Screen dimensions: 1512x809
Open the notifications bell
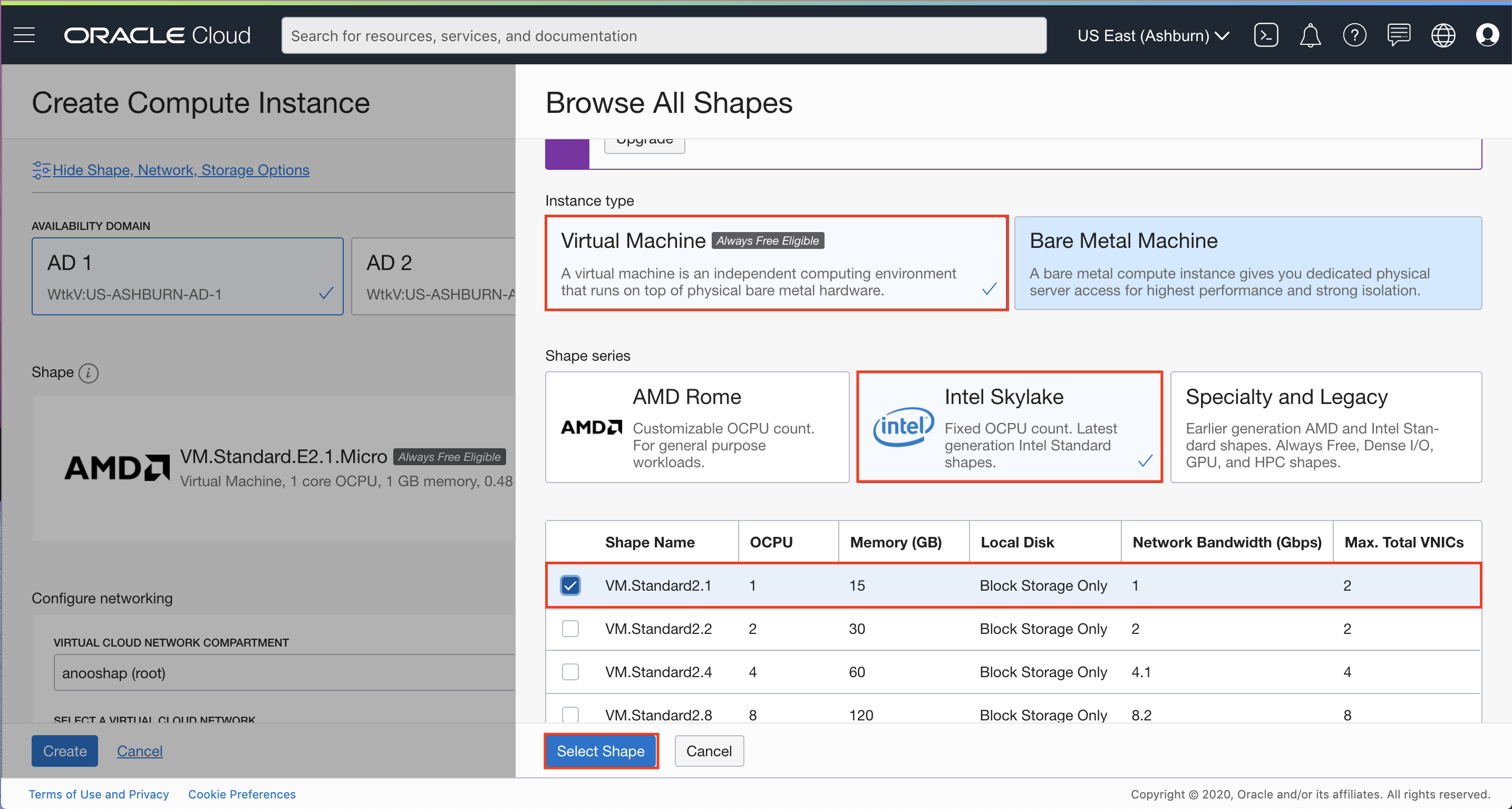tap(1310, 35)
